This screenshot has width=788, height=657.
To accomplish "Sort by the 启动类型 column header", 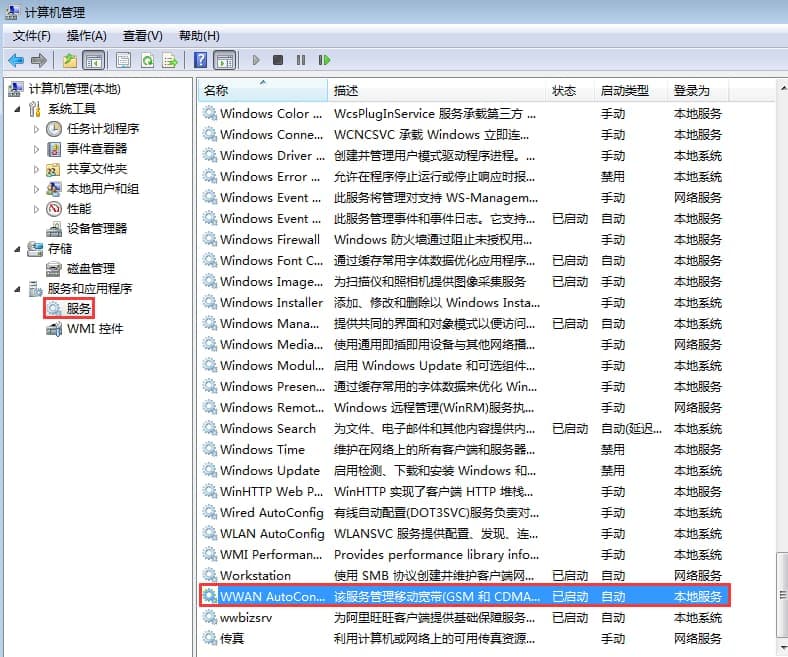I will 631,90.
